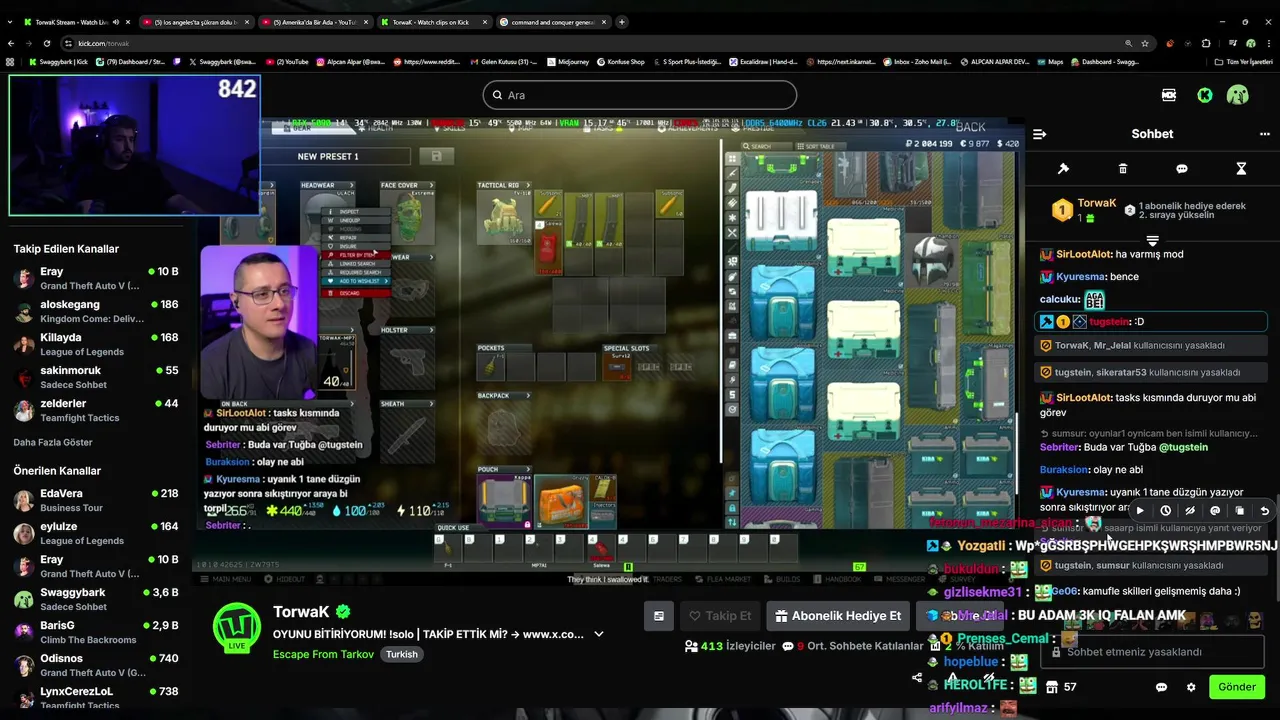Viewport: 1280px width, 720px height.
Task: Open the EdaVera Business Tour channel
Action: pos(95,500)
